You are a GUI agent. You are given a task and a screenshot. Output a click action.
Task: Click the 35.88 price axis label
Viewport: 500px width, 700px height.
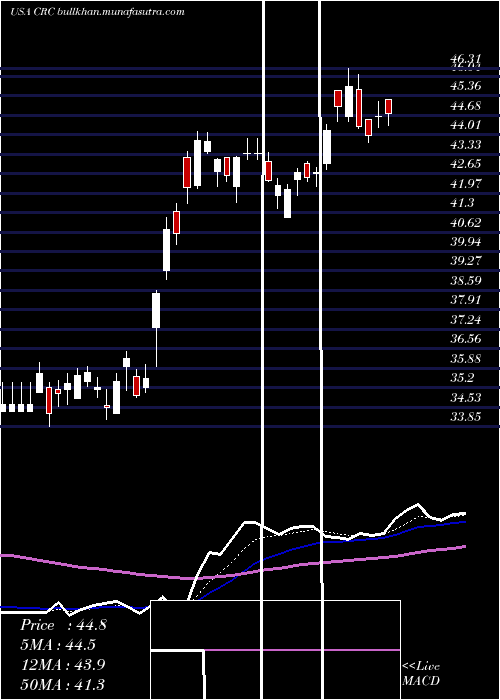point(466,358)
